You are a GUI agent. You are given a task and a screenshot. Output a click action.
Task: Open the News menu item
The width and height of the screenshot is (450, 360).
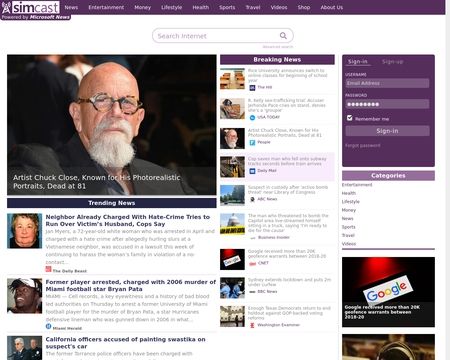tap(71, 7)
